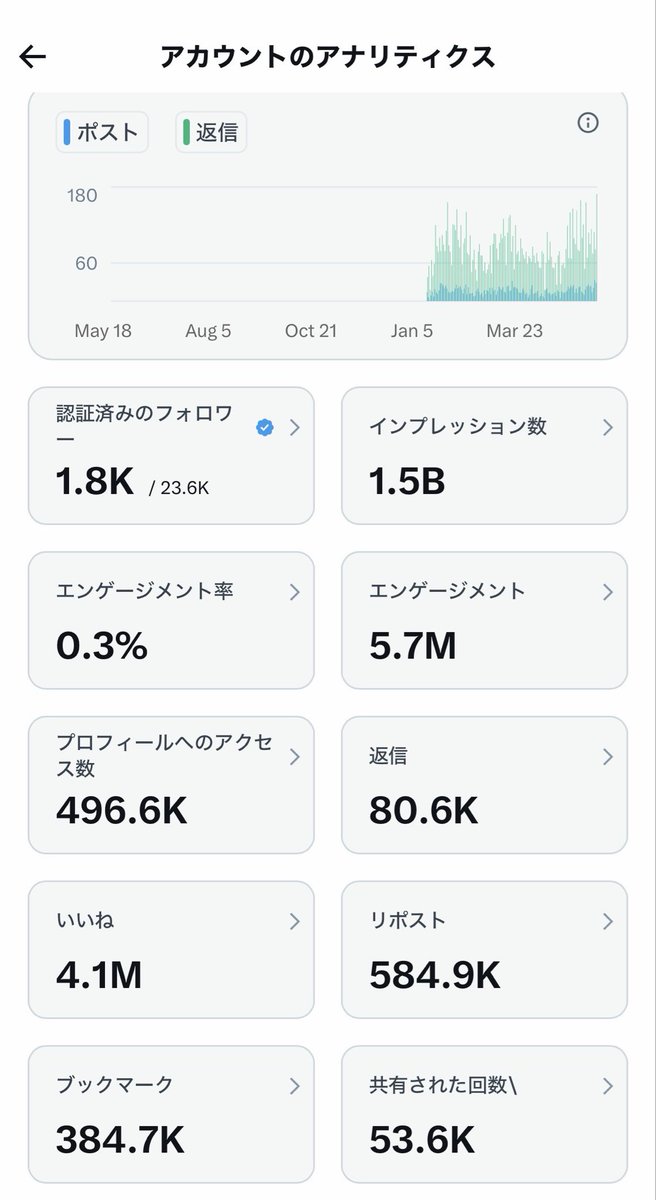Select the ブックマーク 384.7K card
Screen dimensions: 656x1200
click(171, 1114)
